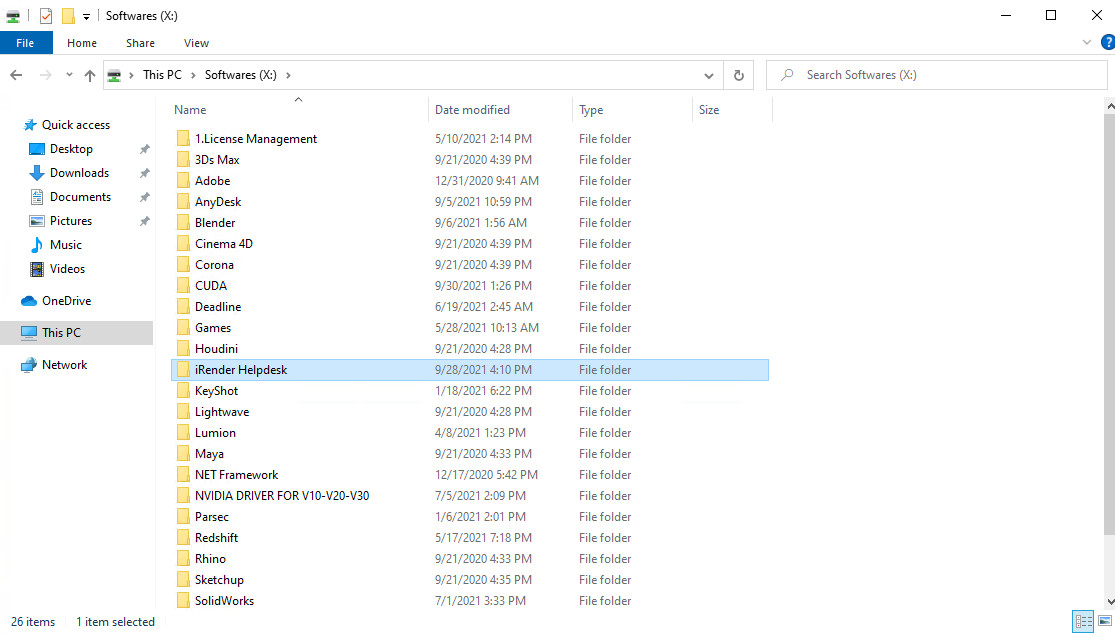Image resolution: width=1115 pixels, height=634 pixels.
Task: Open Help with the question mark icon
Action: pos(1107,43)
